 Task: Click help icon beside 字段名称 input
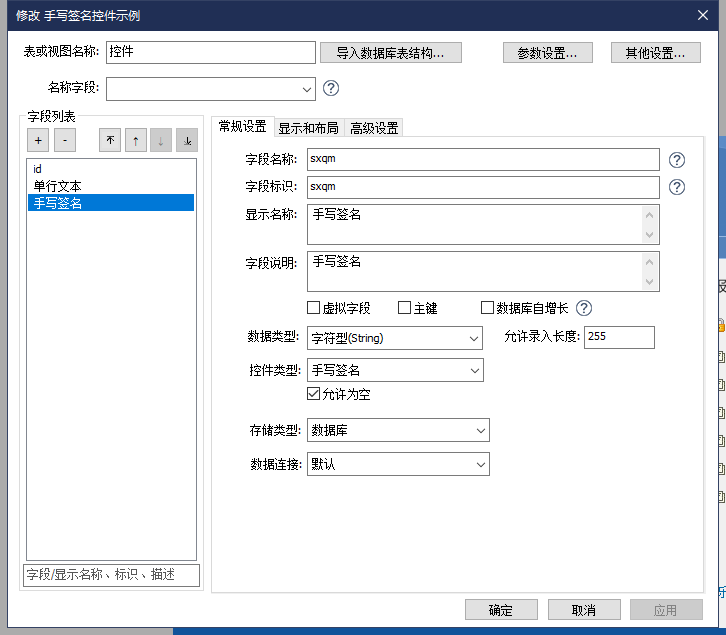[677, 159]
